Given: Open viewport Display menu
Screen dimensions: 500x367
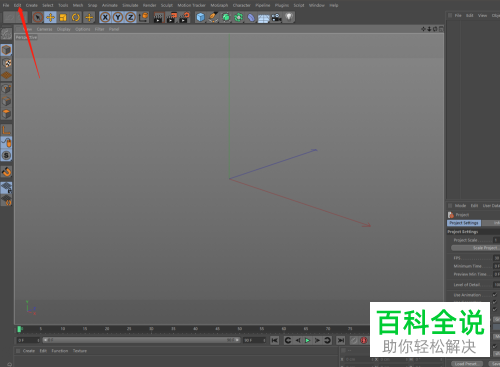Looking at the screenshot, I should point(64,29).
